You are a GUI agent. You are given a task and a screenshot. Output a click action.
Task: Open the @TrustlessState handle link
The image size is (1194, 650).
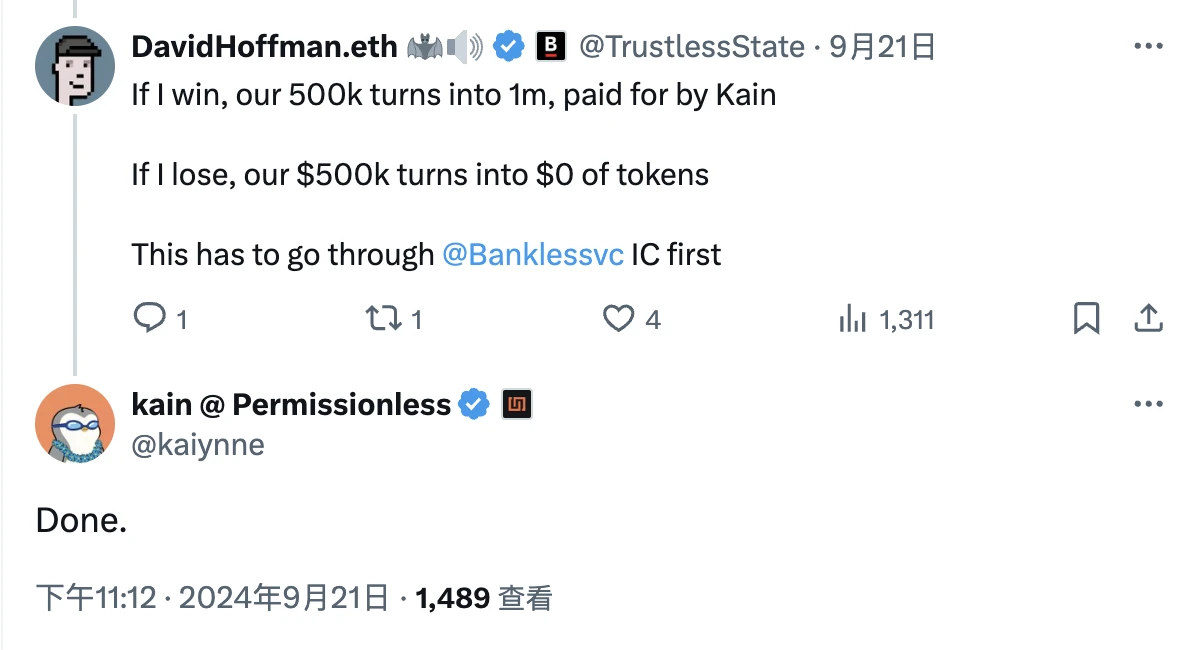tap(692, 46)
